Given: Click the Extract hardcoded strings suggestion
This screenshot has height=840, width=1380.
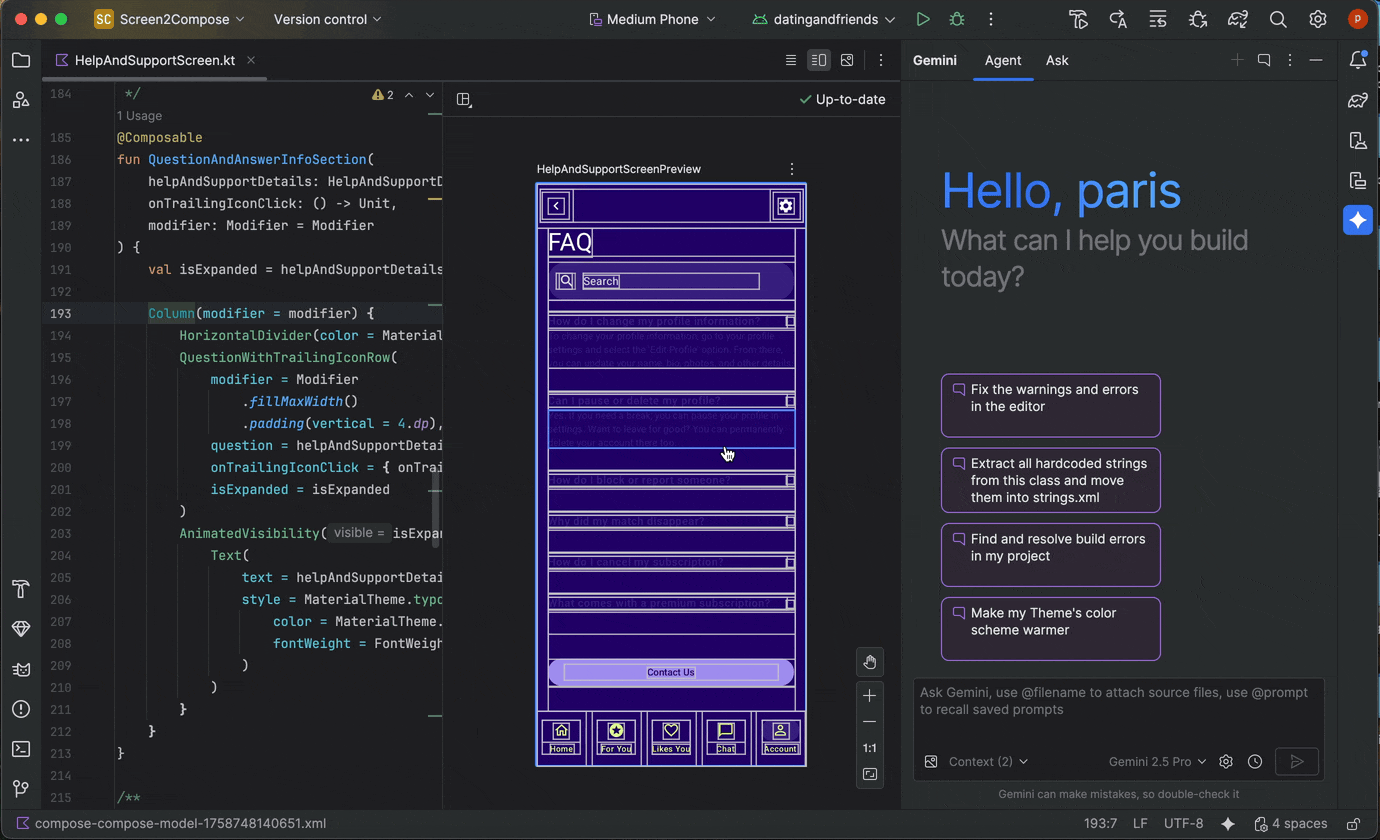Looking at the screenshot, I should [1050, 480].
